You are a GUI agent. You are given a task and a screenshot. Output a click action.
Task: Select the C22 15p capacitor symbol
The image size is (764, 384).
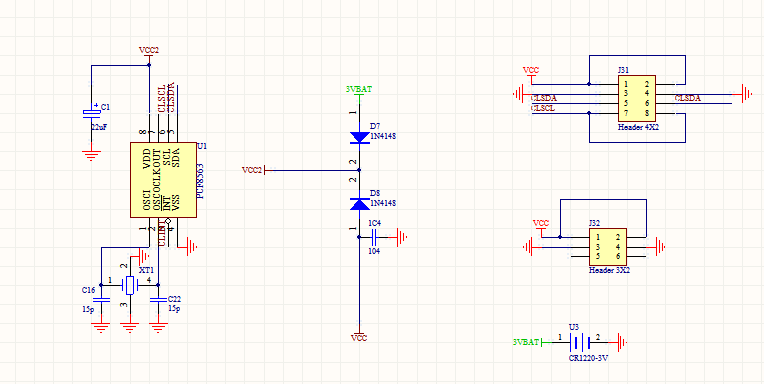point(157,300)
